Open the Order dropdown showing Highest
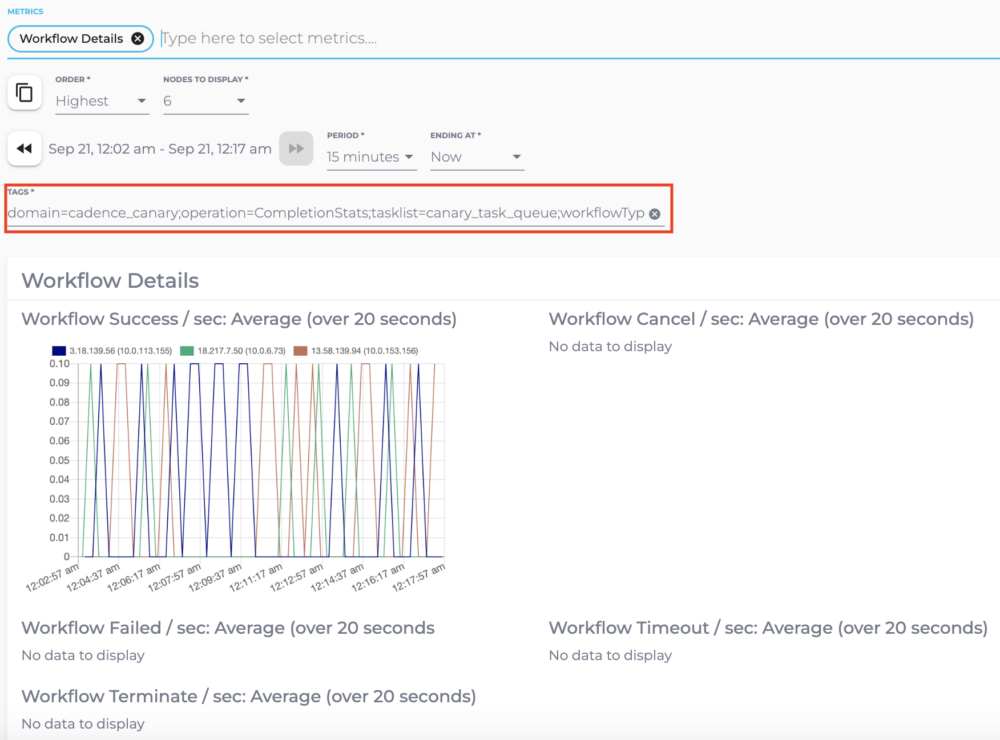The height and width of the screenshot is (740, 1000). [x=101, y=101]
